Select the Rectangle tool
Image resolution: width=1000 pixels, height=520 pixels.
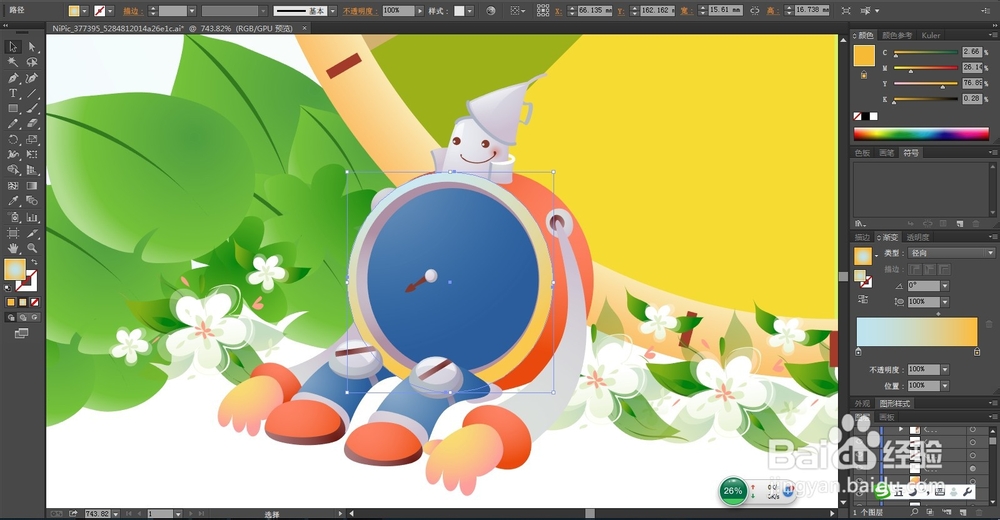(x=13, y=108)
